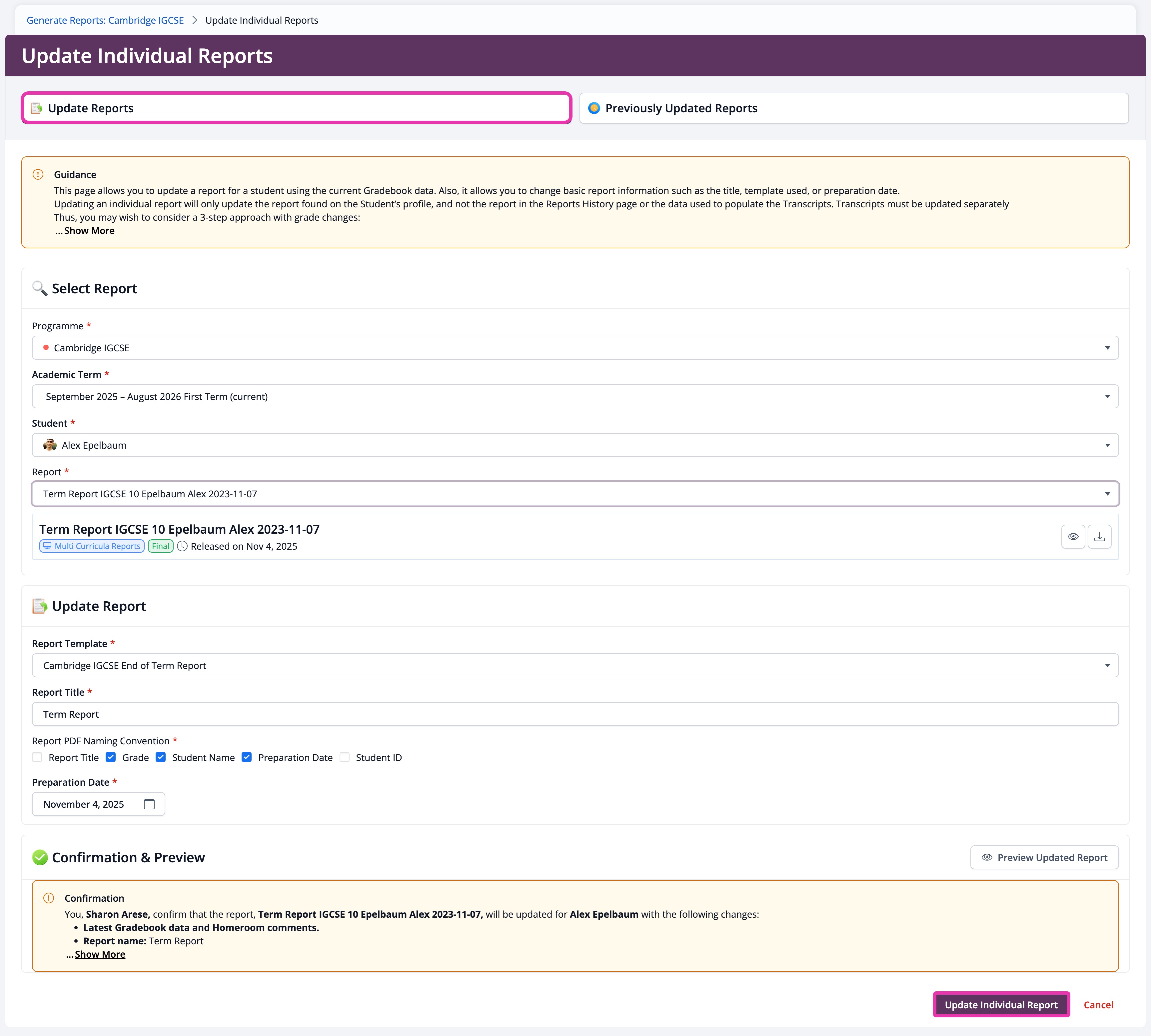Screen dimensions: 1151x1036
Task: Disable the Grade checkbox
Action: tap(110, 757)
